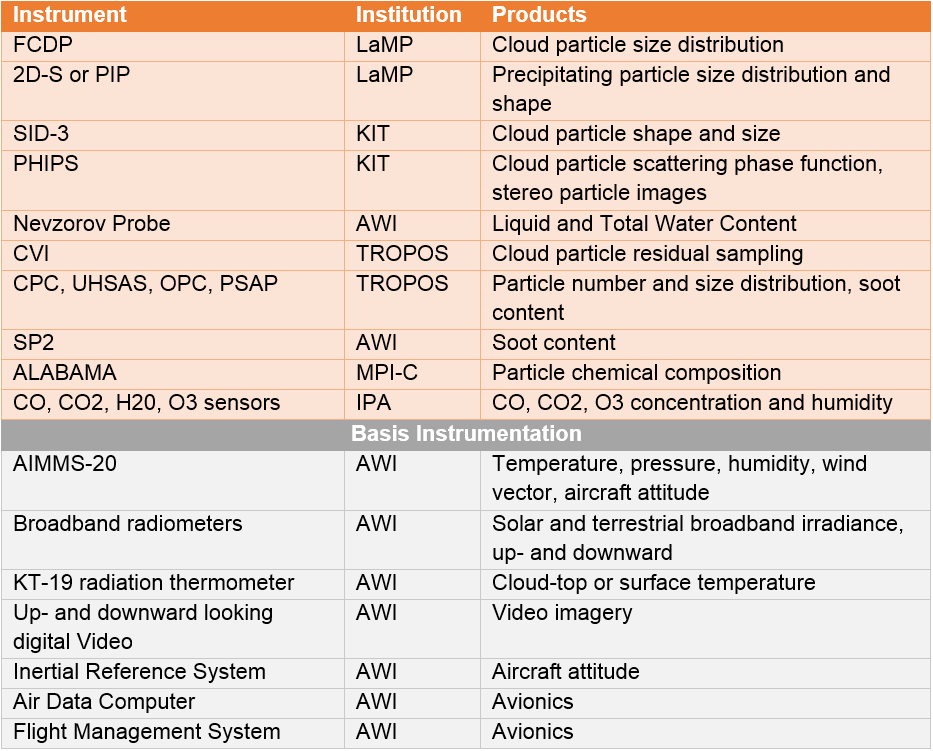Select the MPI-C institution cell
This screenshot has width=933, height=751.
(x=387, y=373)
